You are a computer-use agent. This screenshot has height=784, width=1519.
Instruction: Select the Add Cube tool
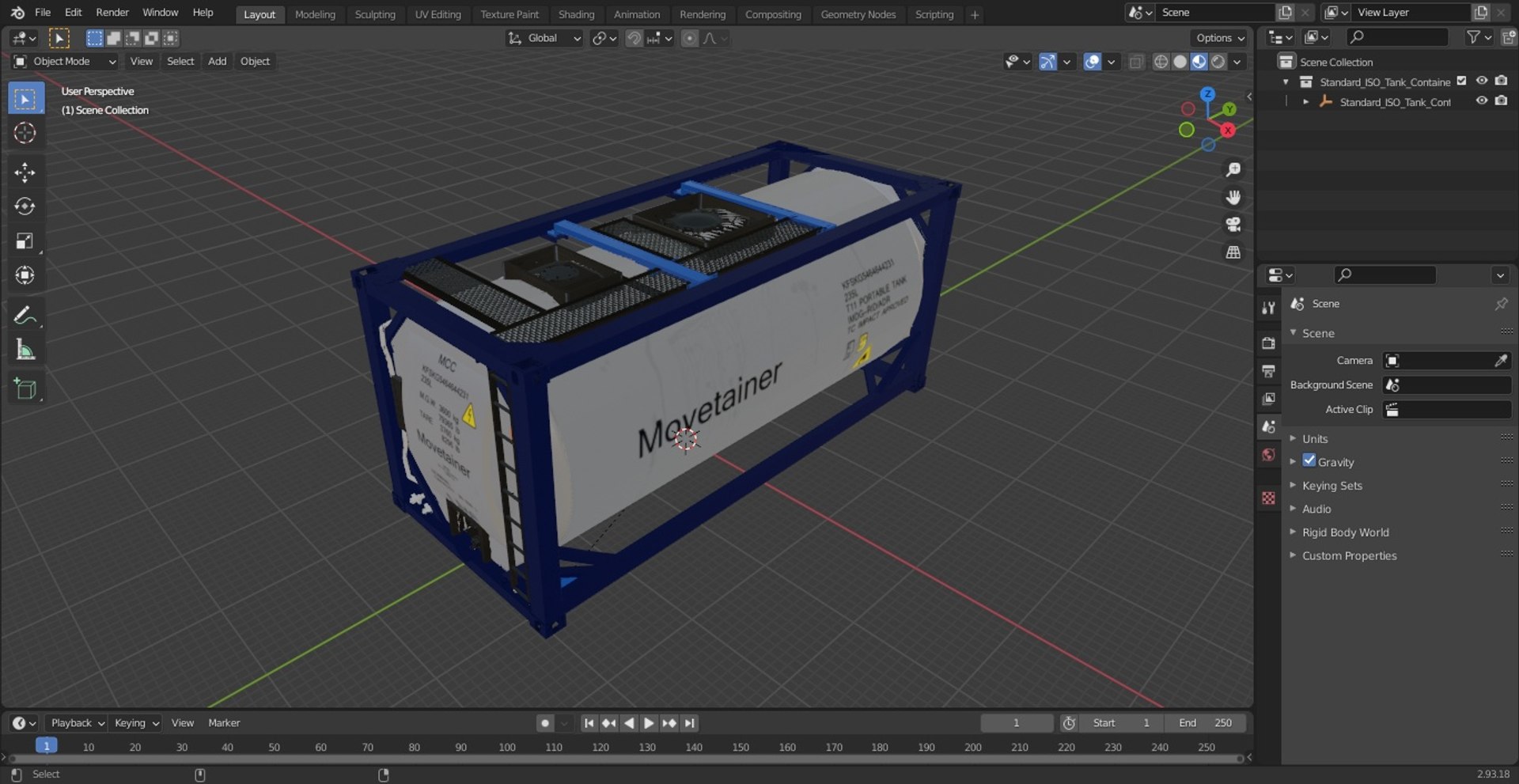point(25,388)
